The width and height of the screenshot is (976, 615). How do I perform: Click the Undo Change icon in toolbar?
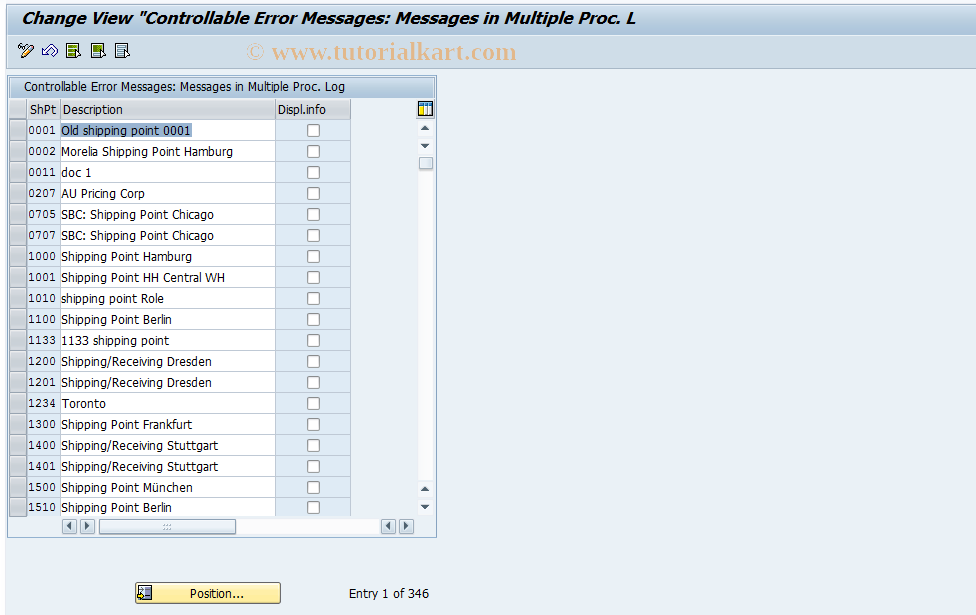[x=50, y=50]
